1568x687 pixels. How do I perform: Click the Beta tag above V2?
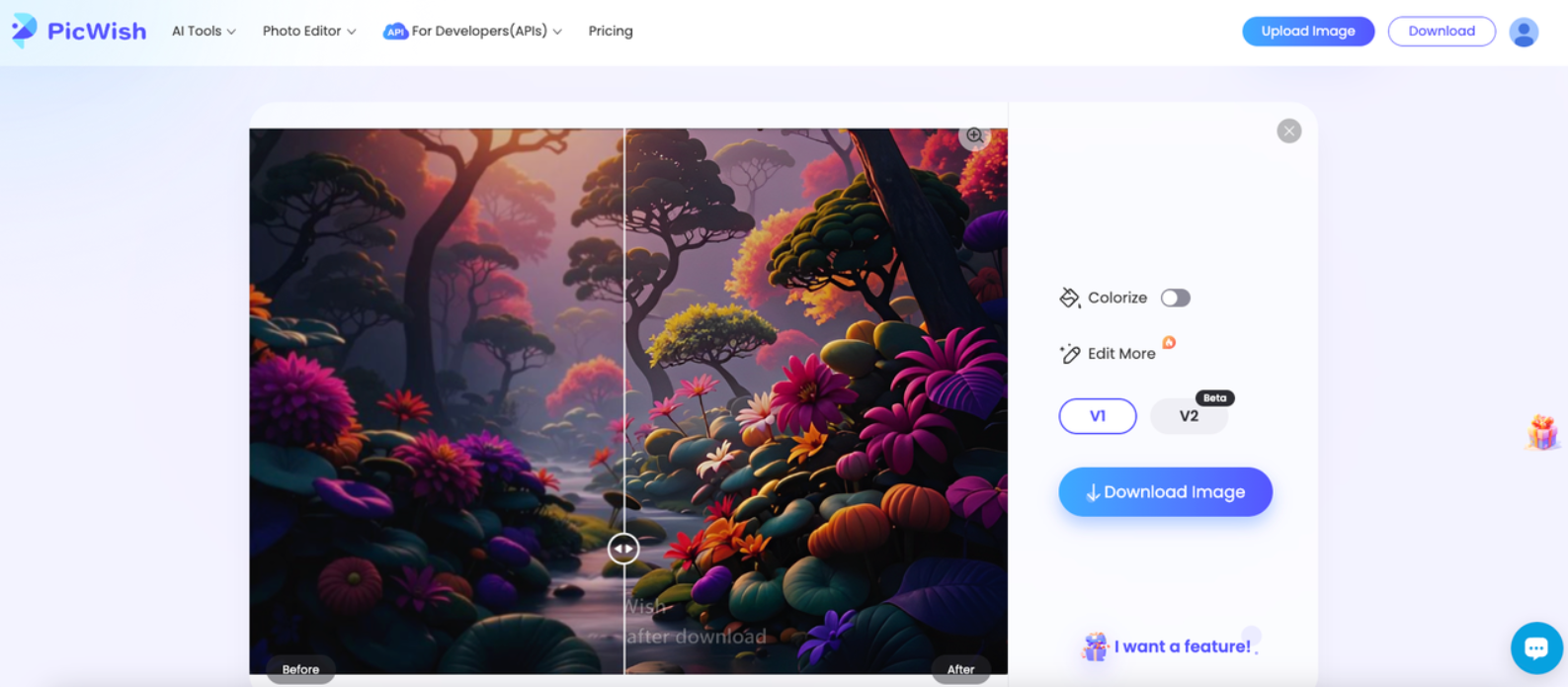click(1214, 397)
